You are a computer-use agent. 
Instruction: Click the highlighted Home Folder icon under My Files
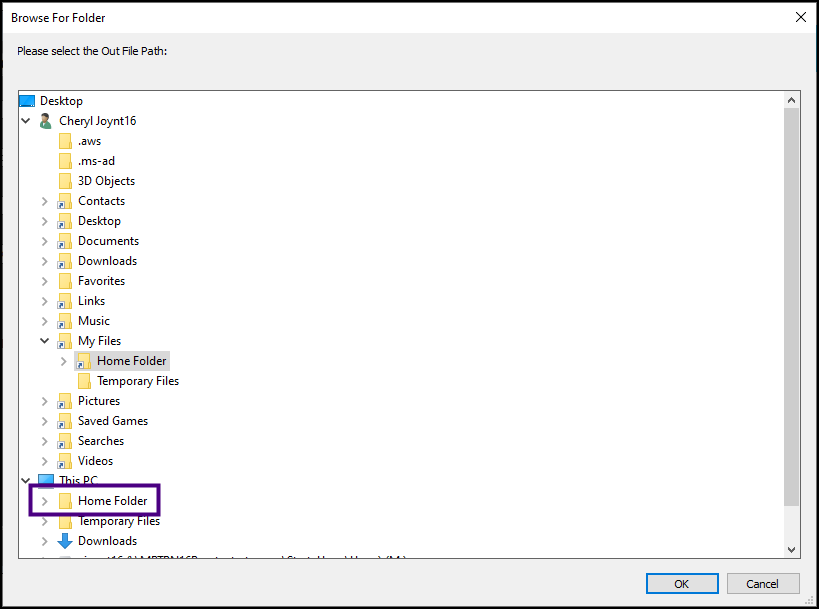click(x=83, y=361)
